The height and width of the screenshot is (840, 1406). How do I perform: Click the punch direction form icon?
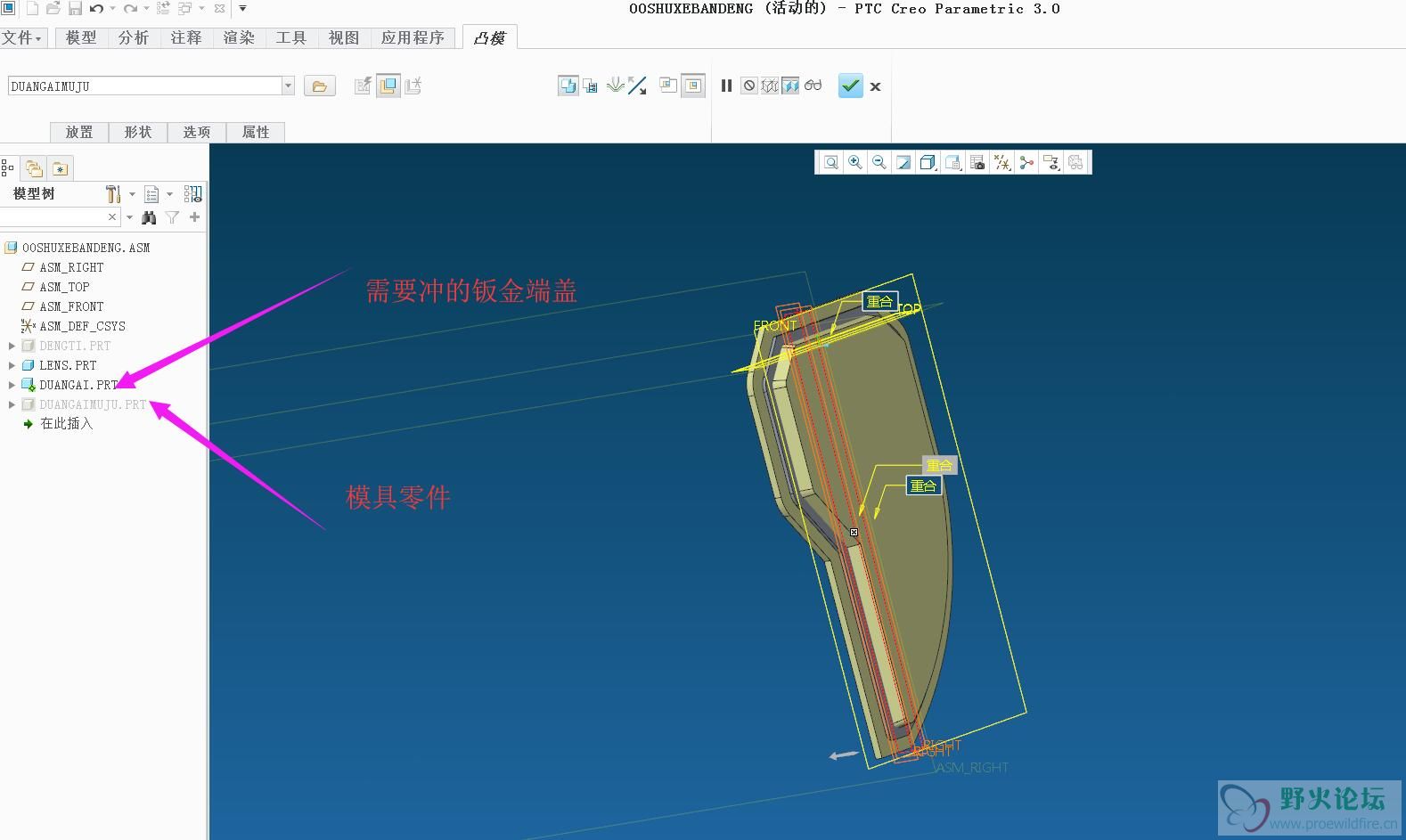click(615, 86)
